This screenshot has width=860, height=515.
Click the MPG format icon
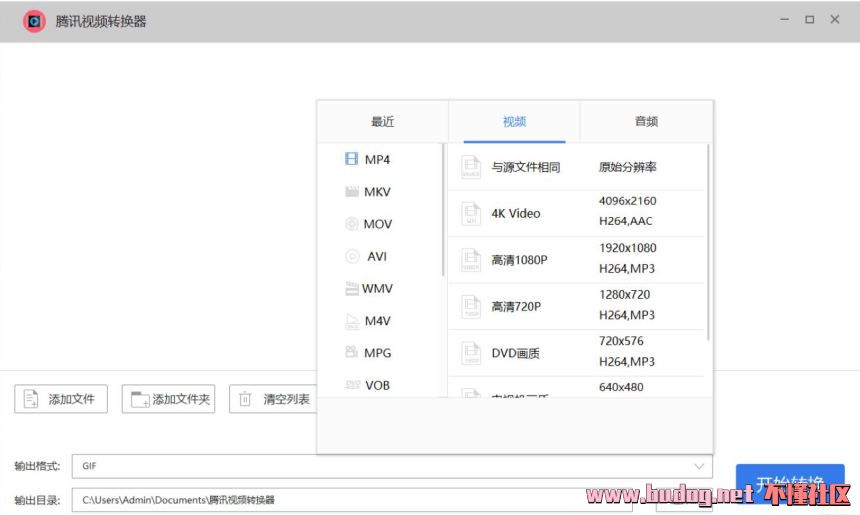click(351, 352)
